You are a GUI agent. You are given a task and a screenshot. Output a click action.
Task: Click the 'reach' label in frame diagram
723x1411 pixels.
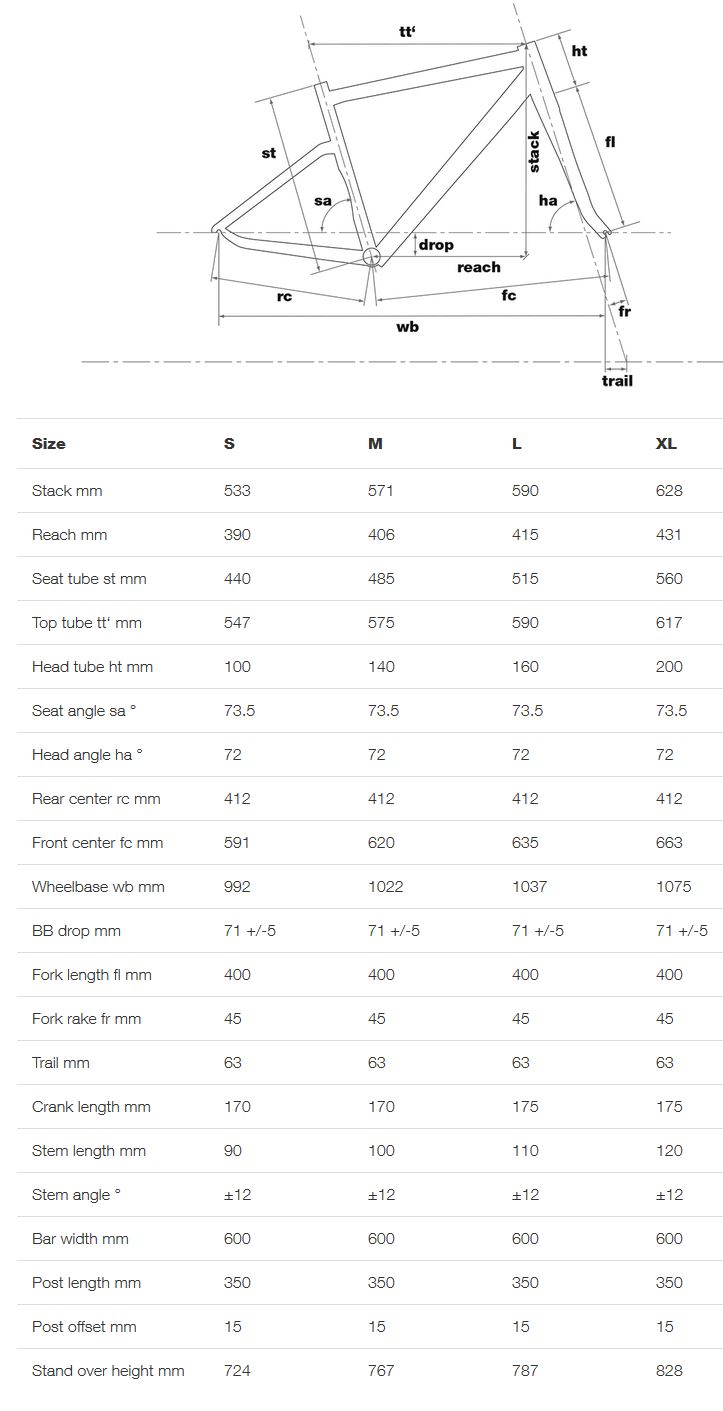478,268
